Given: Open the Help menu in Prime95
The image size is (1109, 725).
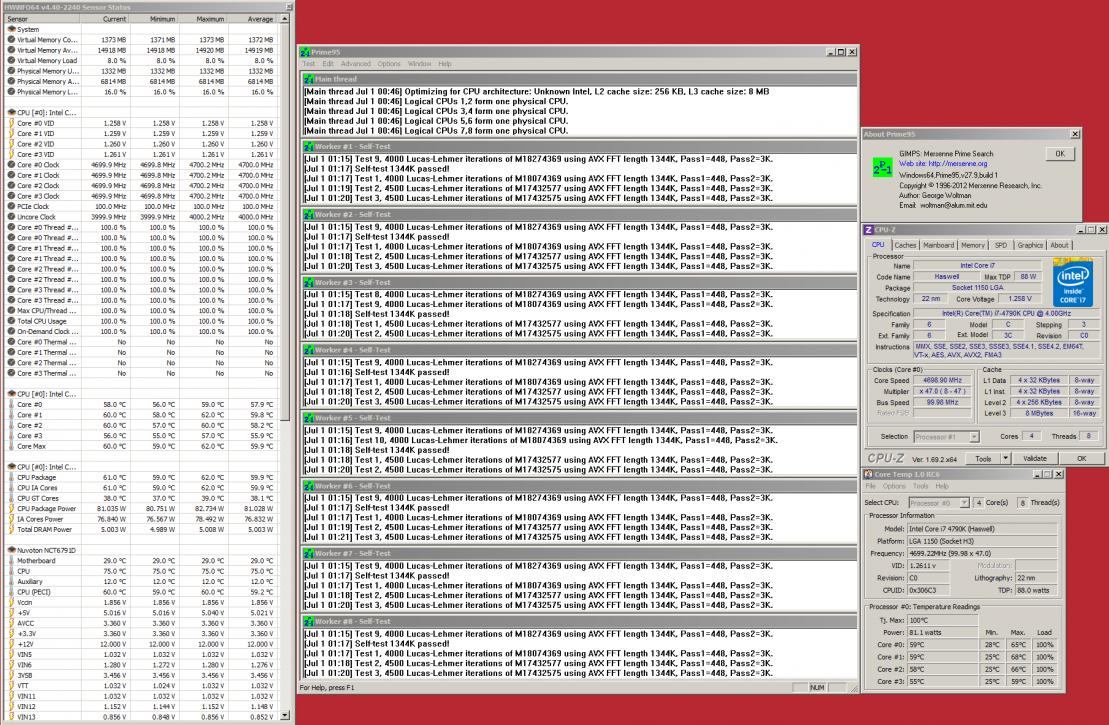Looking at the screenshot, I should [x=445, y=64].
